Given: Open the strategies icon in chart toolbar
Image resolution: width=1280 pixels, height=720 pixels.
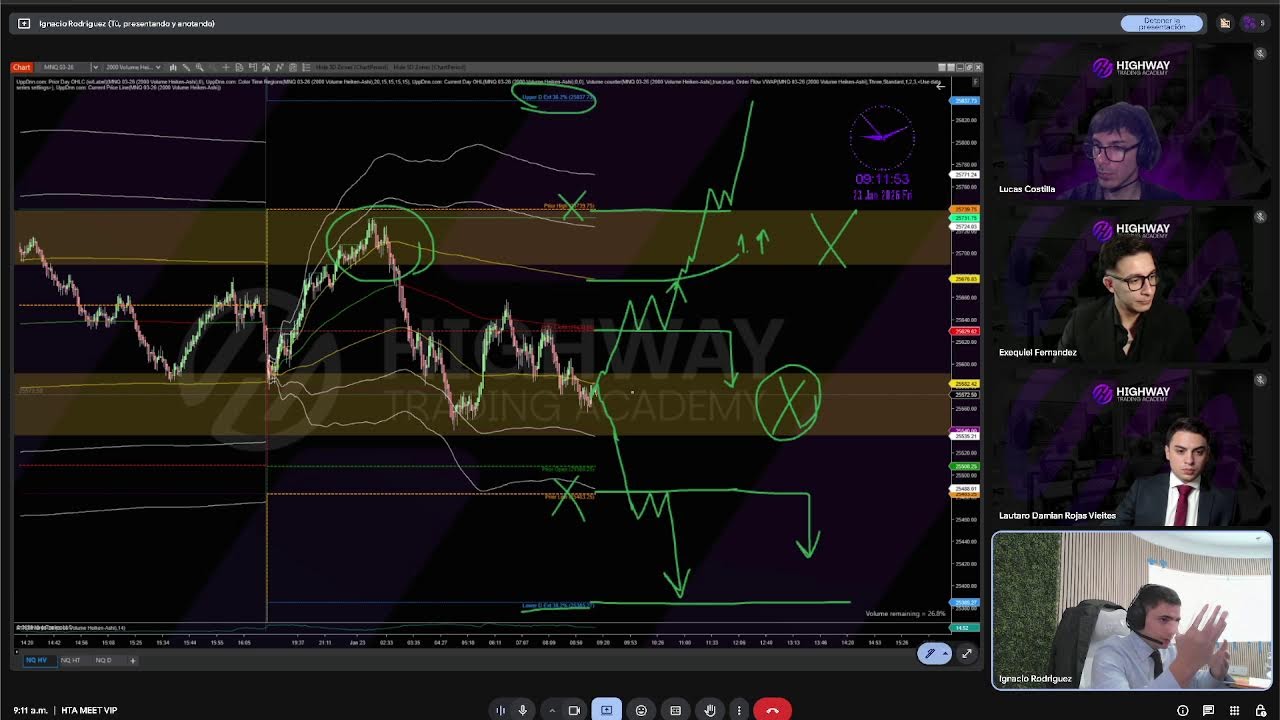Looking at the screenshot, I should (x=279, y=67).
